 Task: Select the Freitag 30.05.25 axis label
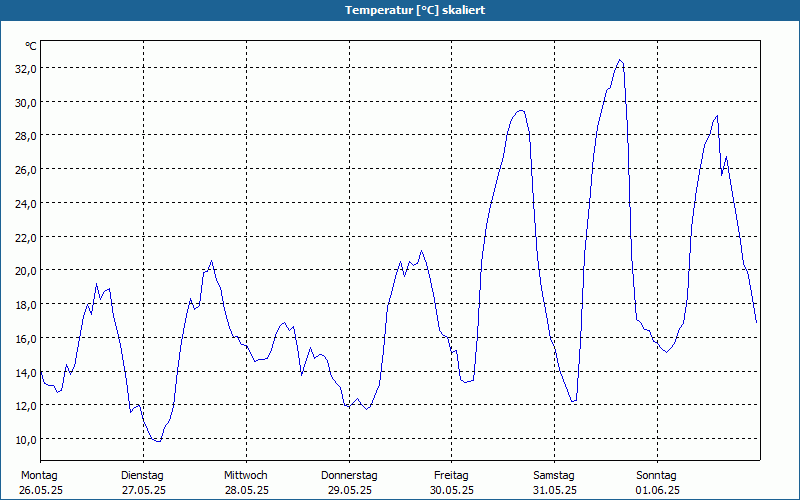(x=452, y=483)
